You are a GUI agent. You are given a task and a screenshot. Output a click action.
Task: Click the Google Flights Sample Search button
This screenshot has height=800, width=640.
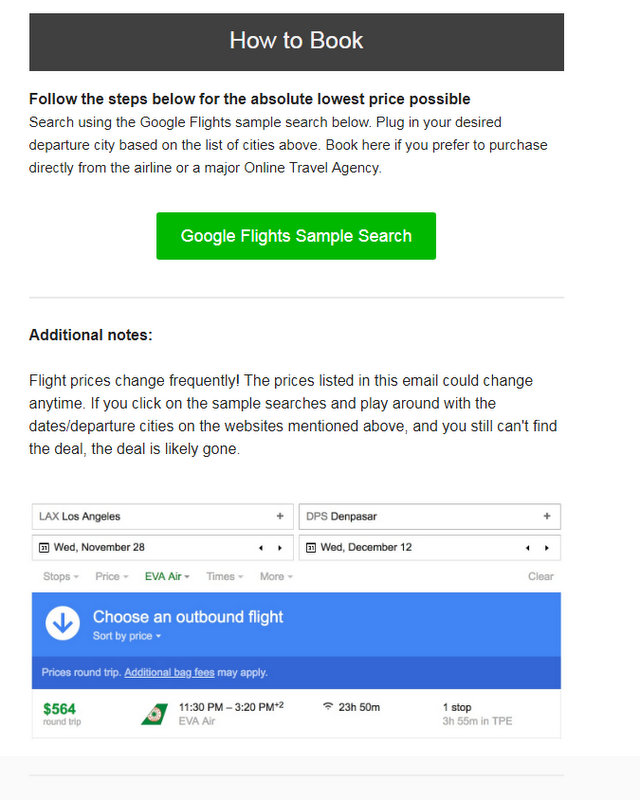coord(296,236)
